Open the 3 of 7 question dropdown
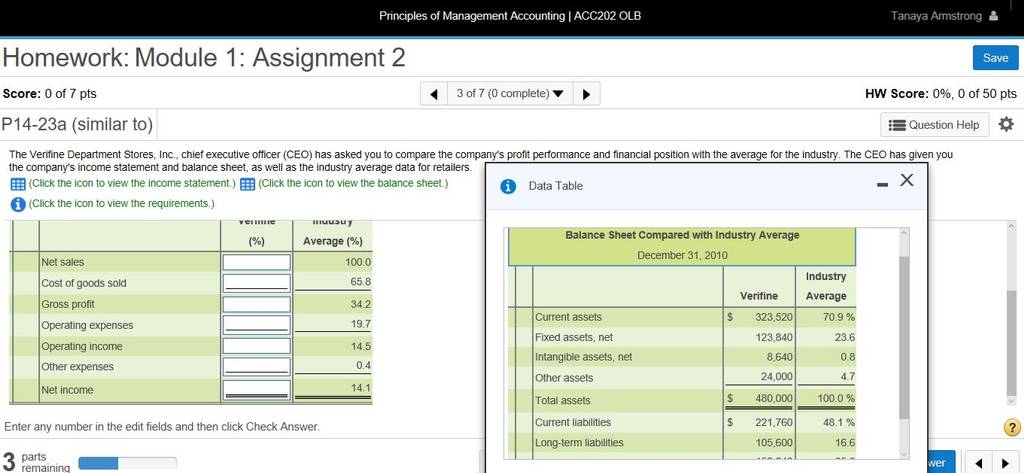This screenshot has height=473, width=1024. [x=510, y=93]
